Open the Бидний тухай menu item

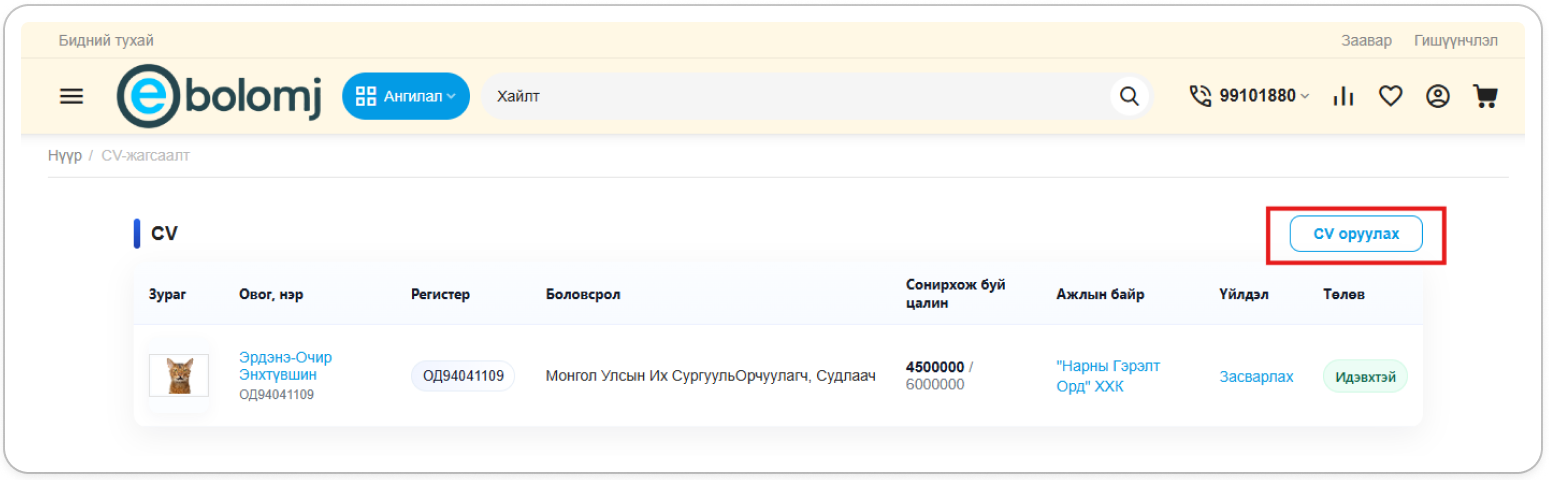[106, 41]
